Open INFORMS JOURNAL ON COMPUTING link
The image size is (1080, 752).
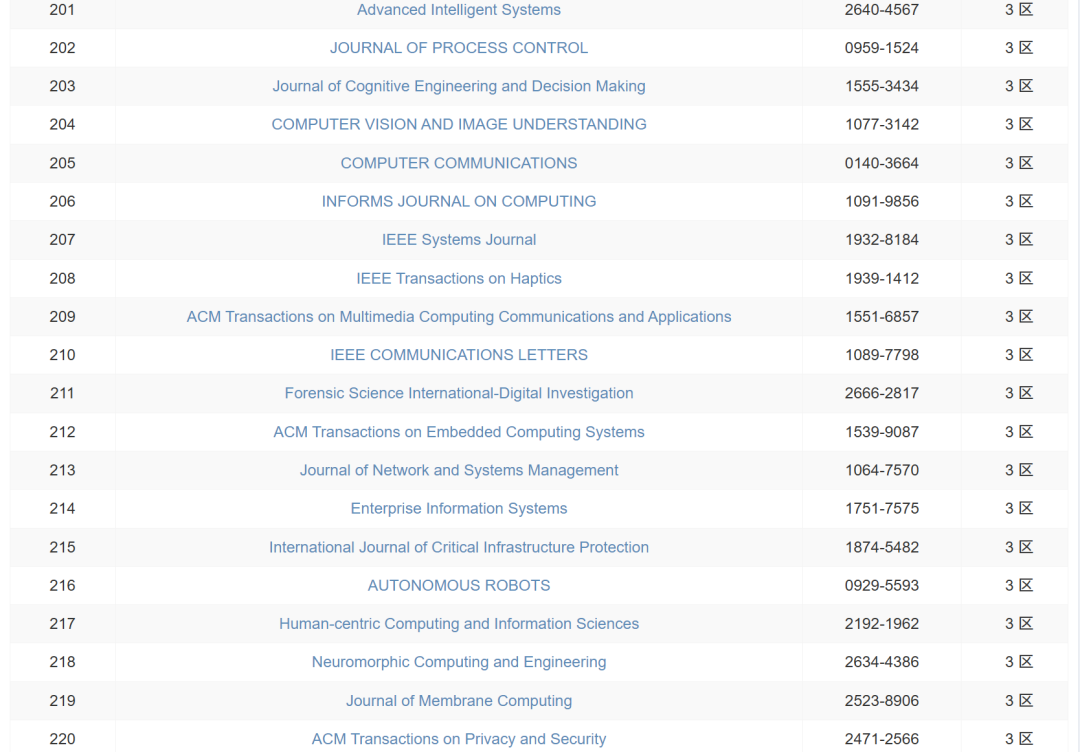pos(459,201)
